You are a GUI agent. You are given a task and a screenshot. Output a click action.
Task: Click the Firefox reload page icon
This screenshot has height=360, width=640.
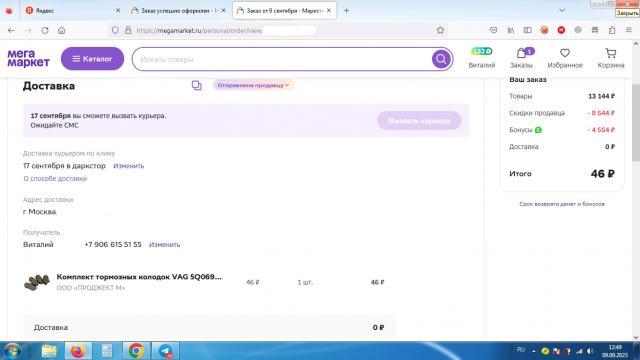pos(45,30)
